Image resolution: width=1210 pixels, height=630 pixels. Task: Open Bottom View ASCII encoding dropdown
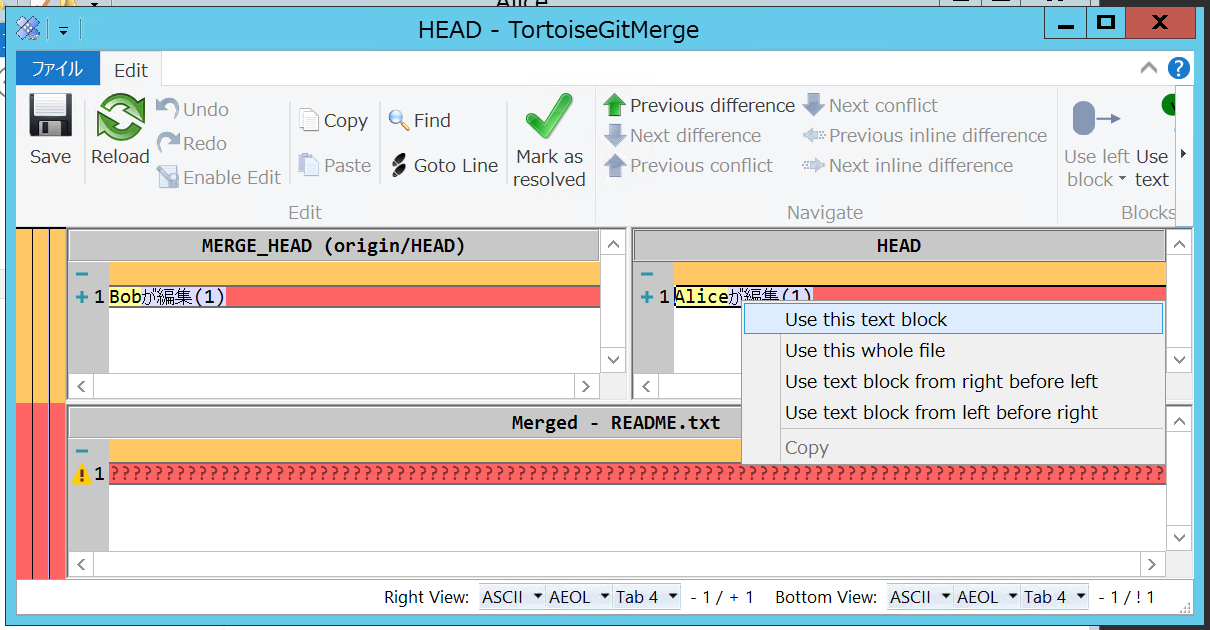tap(920, 597)
